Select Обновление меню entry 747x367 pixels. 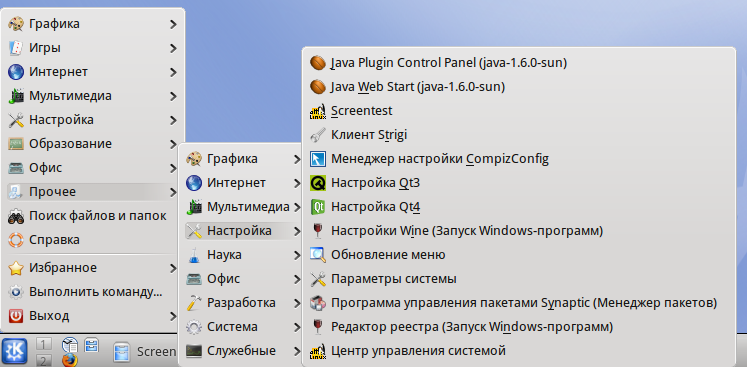518,255
